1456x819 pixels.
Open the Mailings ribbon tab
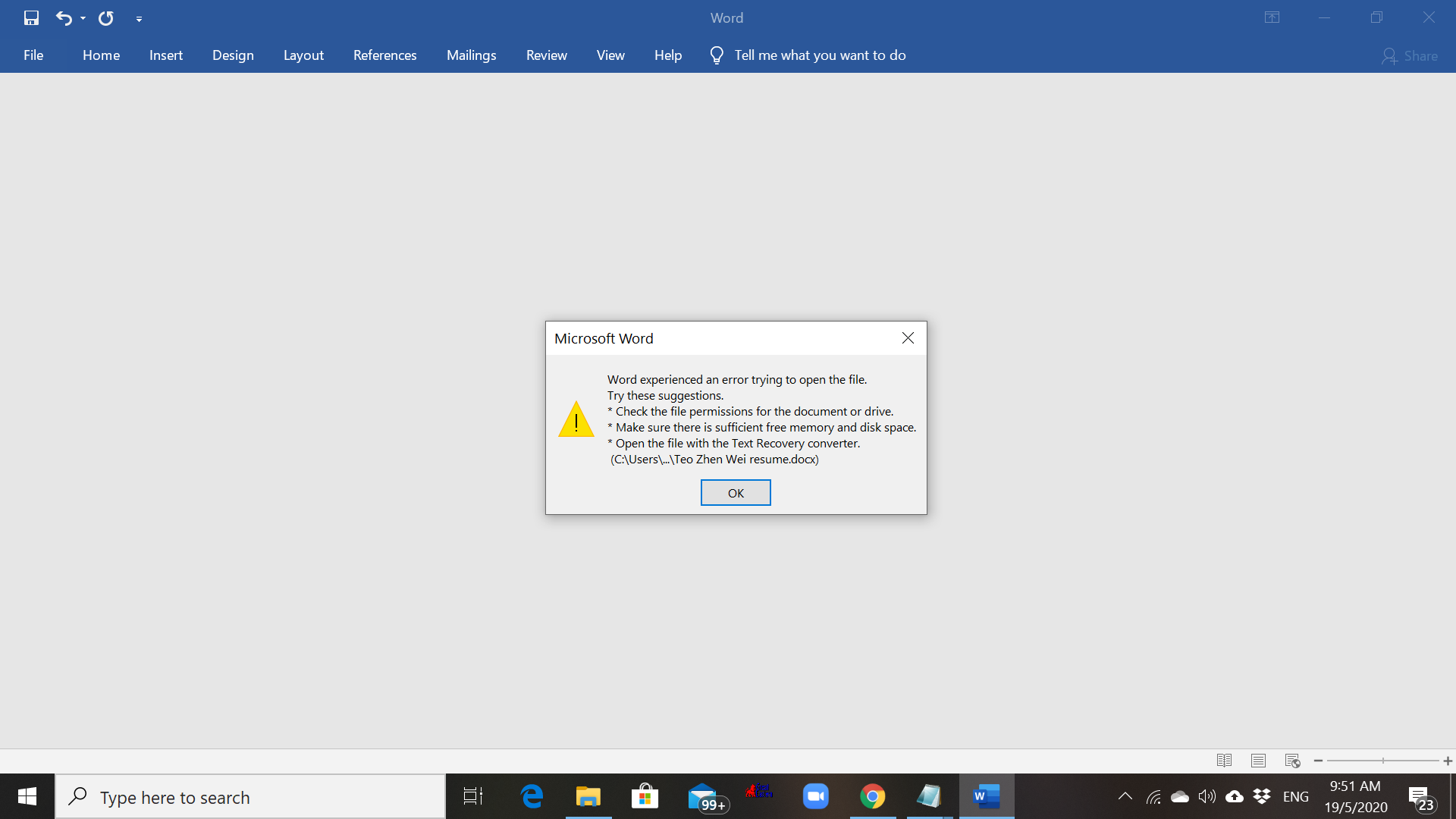tap(471, 55)
